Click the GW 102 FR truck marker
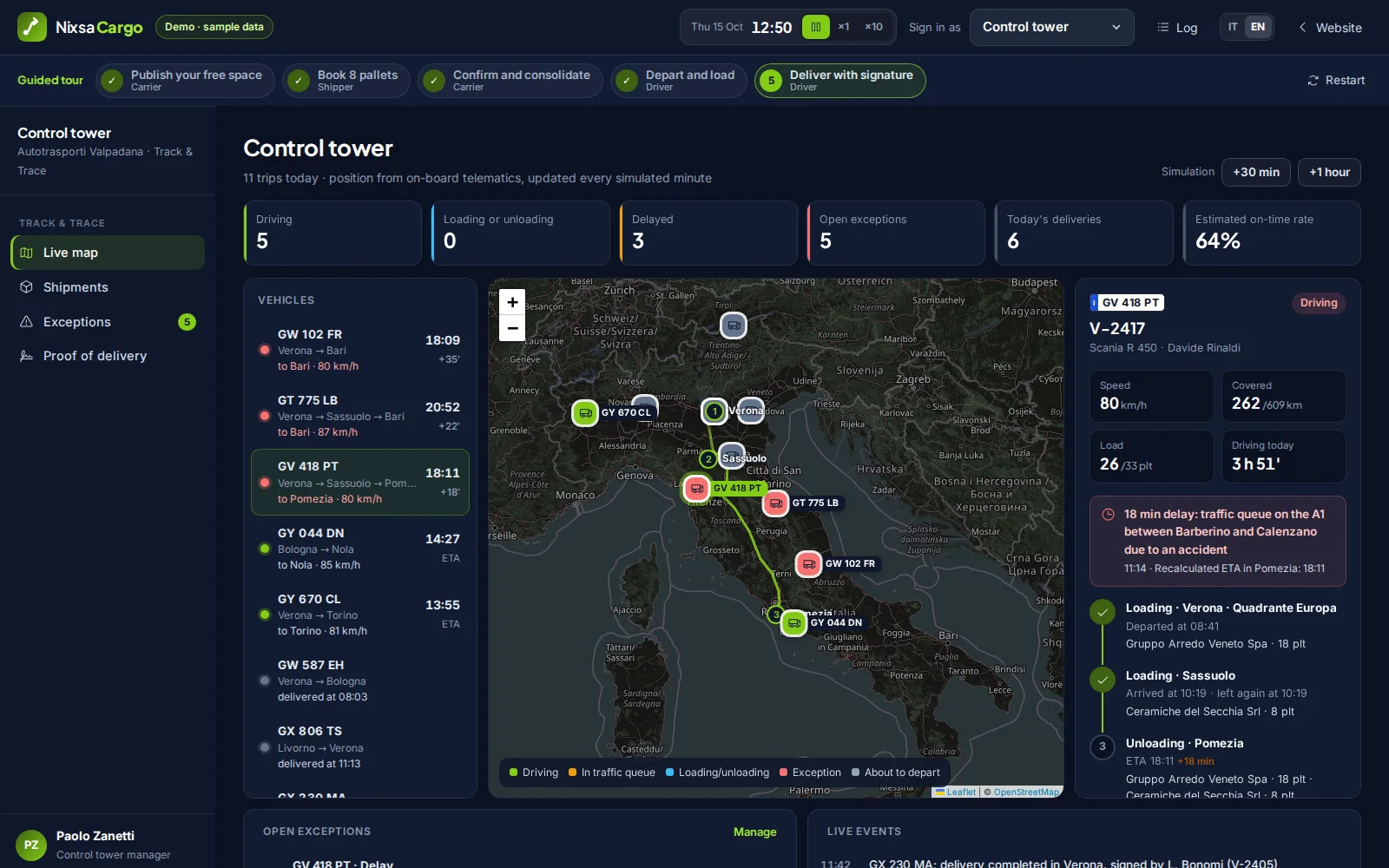 [808, 563]
